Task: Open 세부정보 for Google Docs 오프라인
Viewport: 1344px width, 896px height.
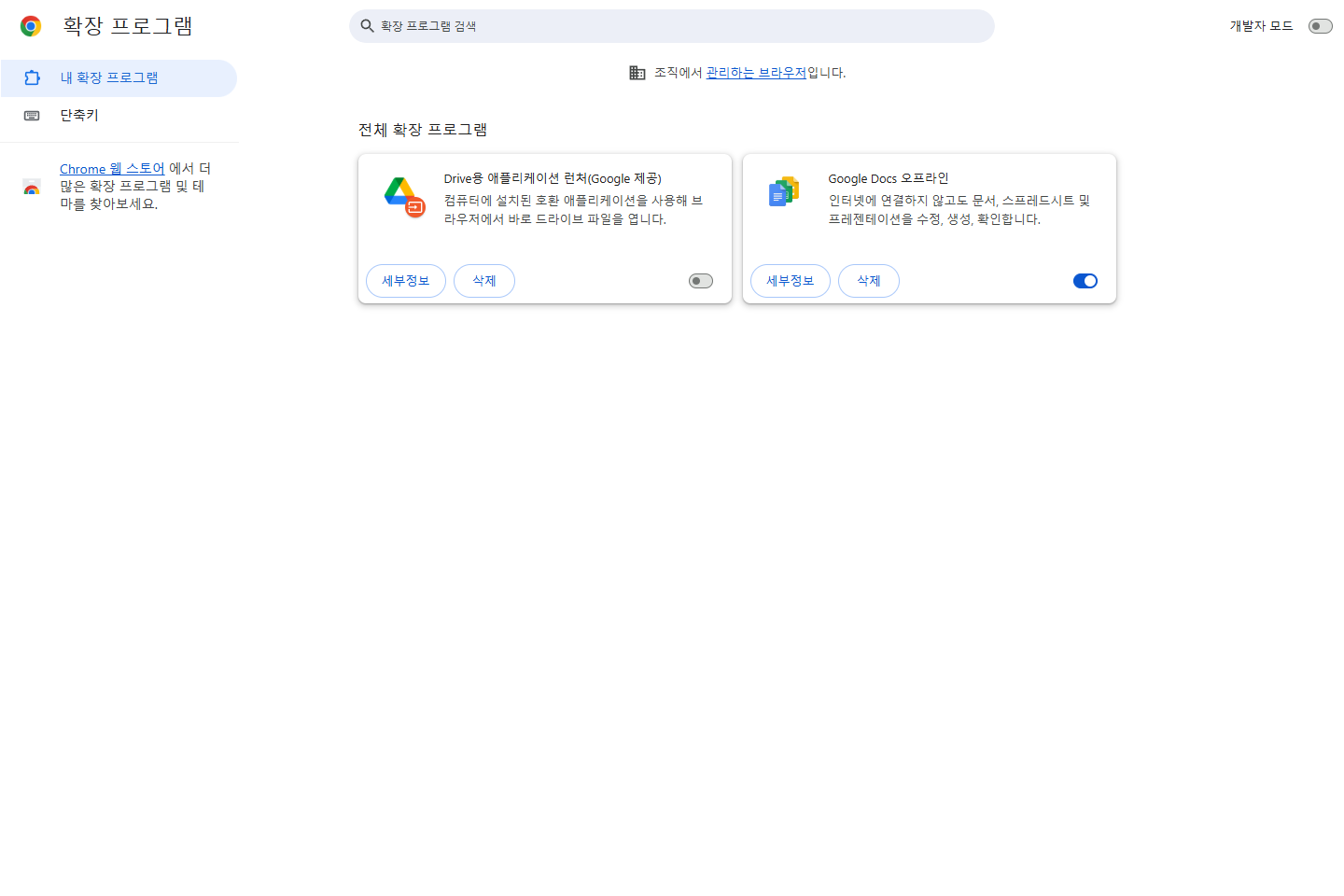Action: 791,281
